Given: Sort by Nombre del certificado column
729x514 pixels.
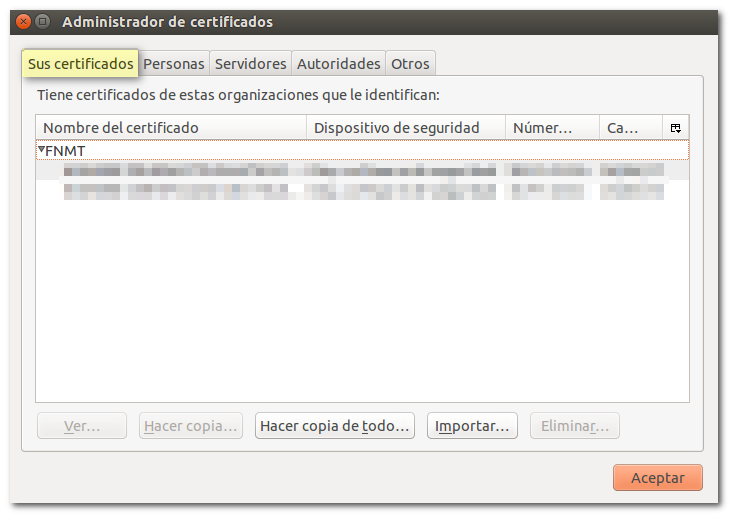Looking at the screenshot, I should pyautogui.click(x=171, y=128).
